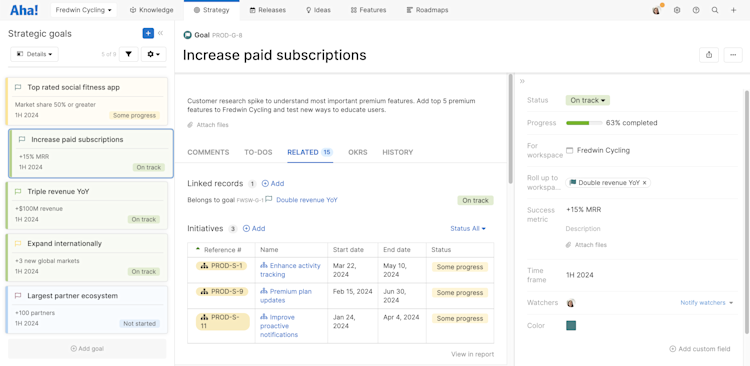Remove Double revenue YoY roll-up tag
750x366 pixels.
pos(644,183)
